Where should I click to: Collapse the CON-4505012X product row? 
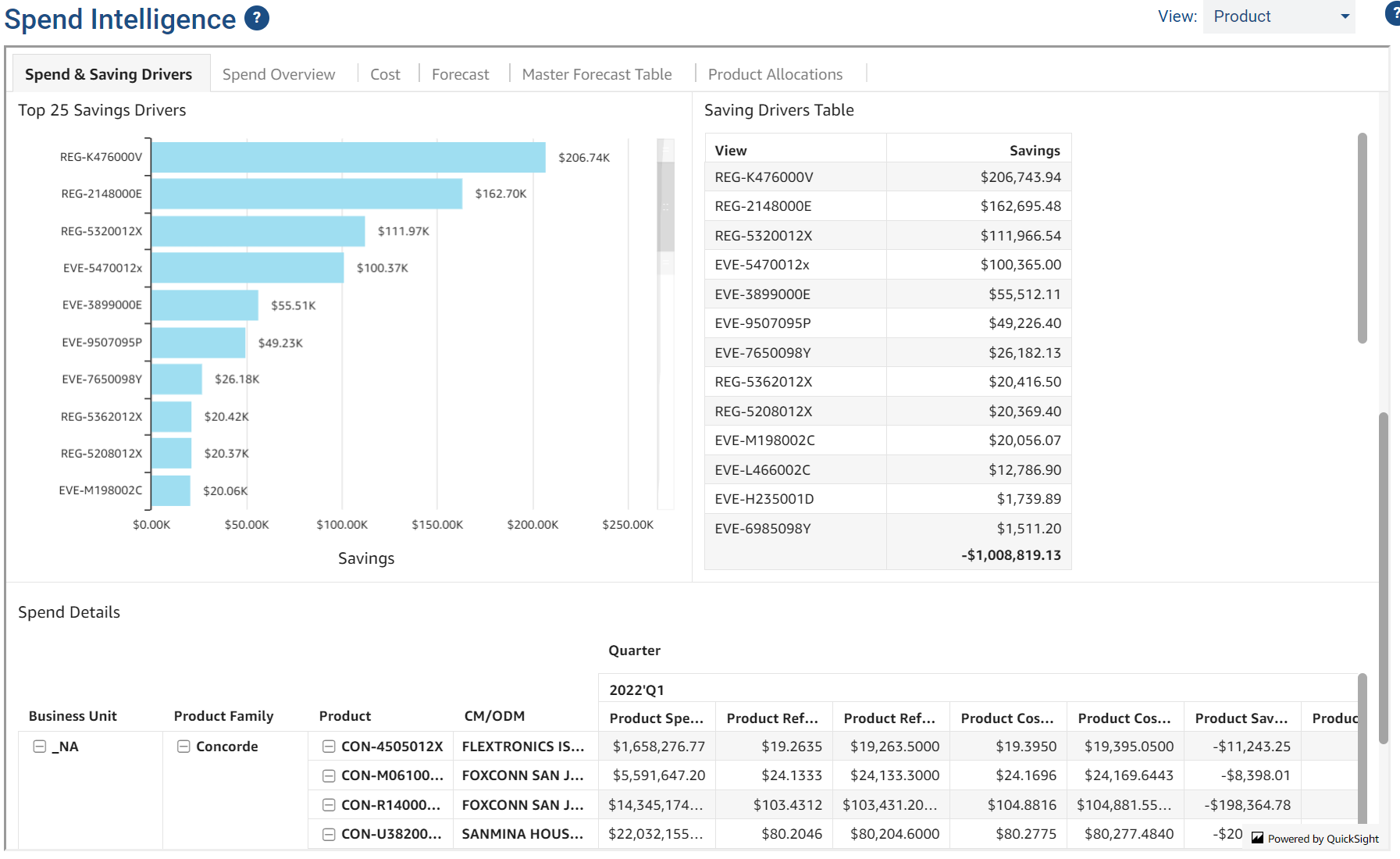click(329, 747)
